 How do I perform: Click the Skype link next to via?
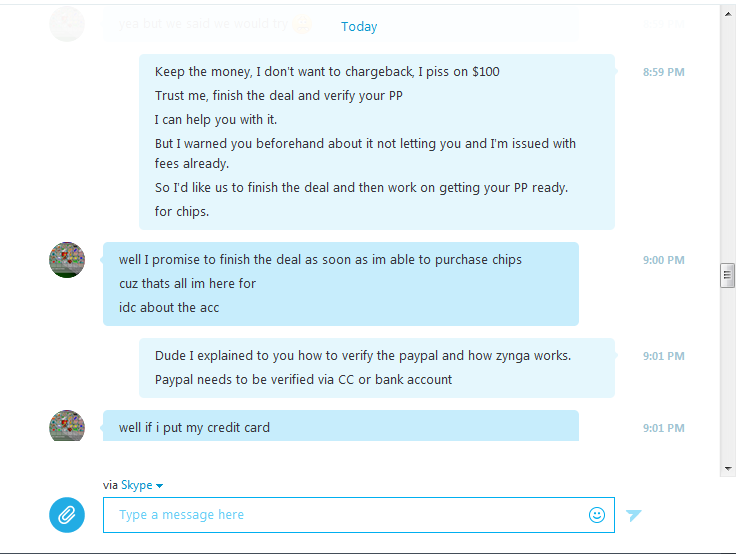[137, 485]
